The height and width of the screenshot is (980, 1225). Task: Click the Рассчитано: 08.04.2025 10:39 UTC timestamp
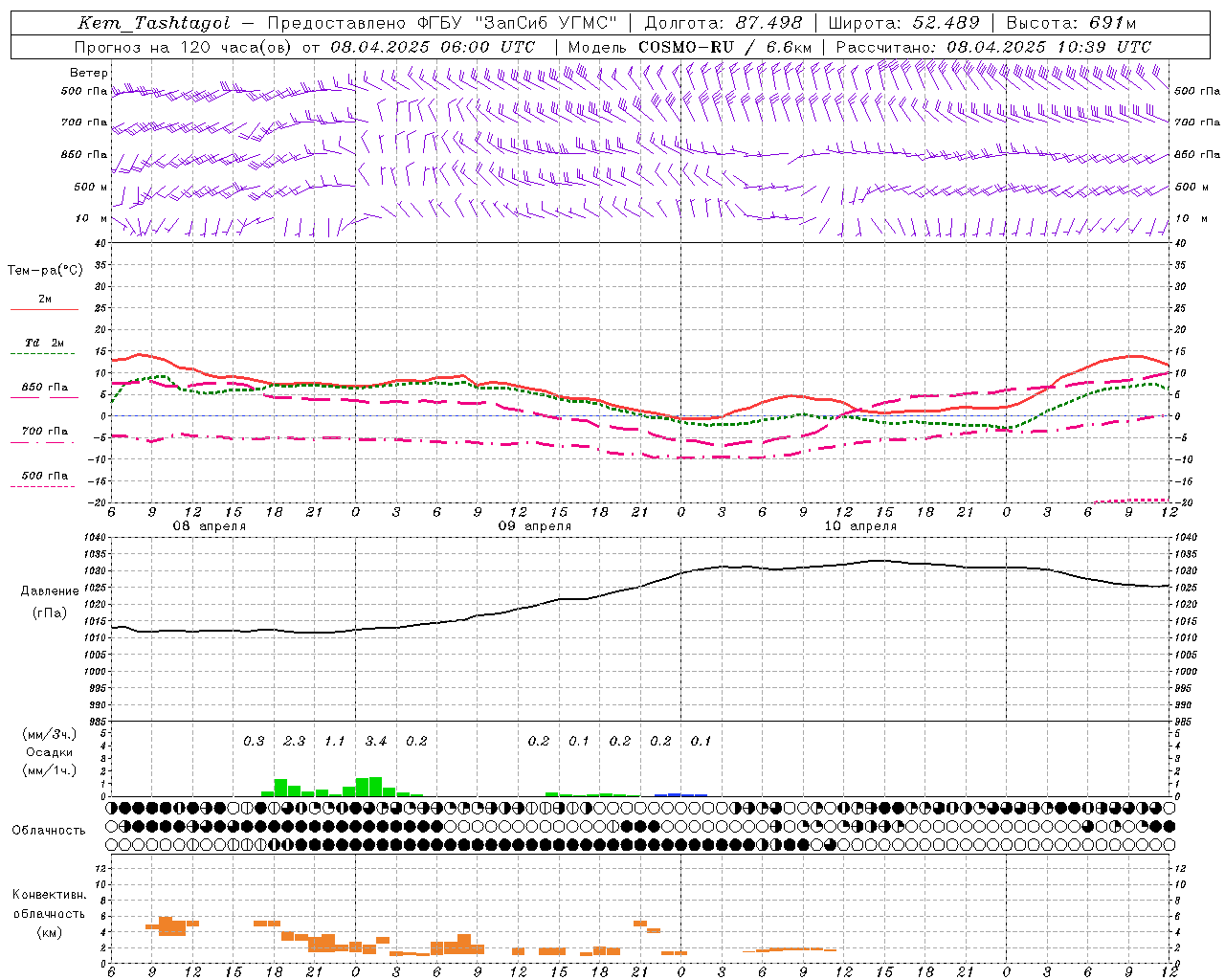tap(993, 47)
